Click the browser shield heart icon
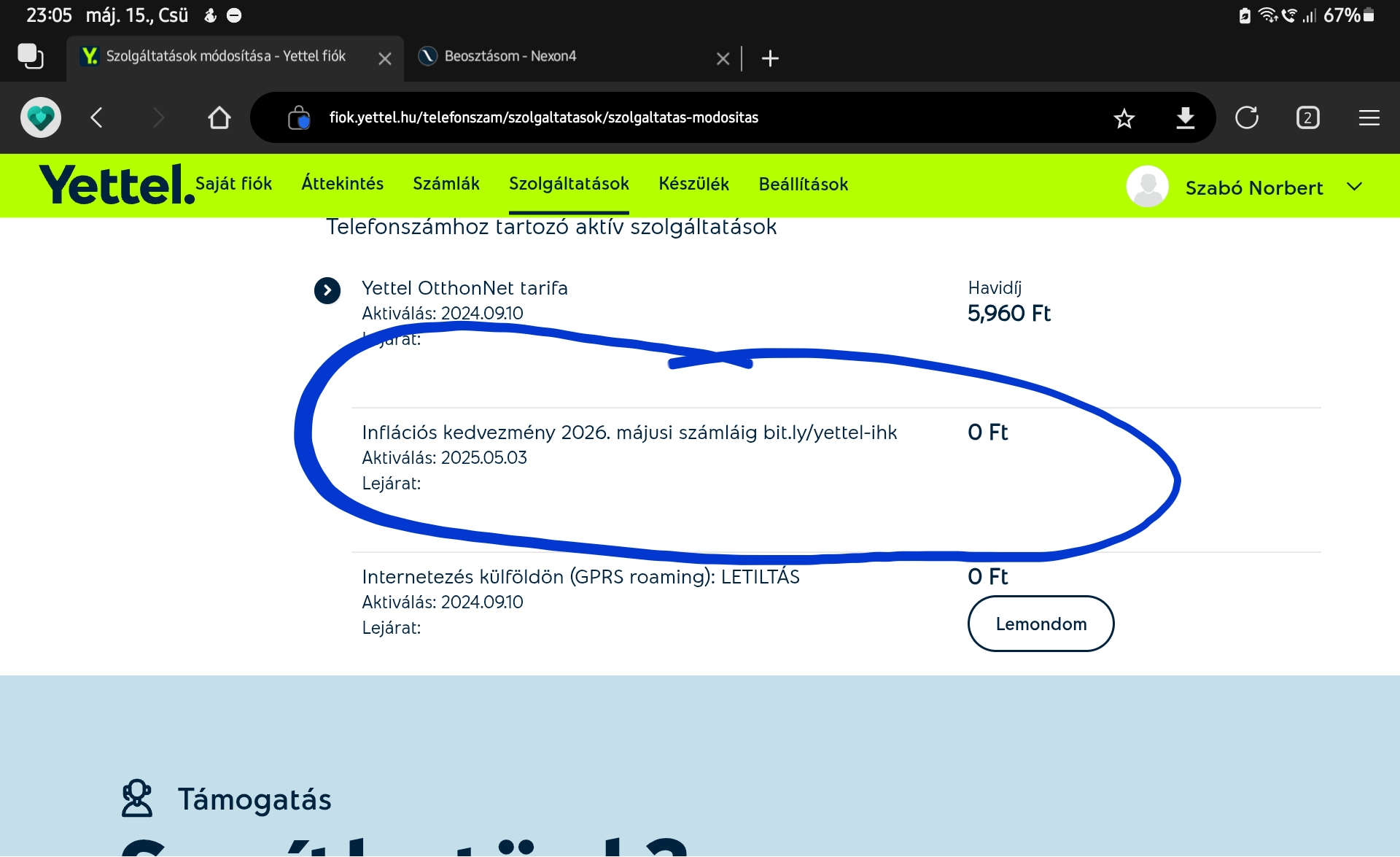 [41, 117]
